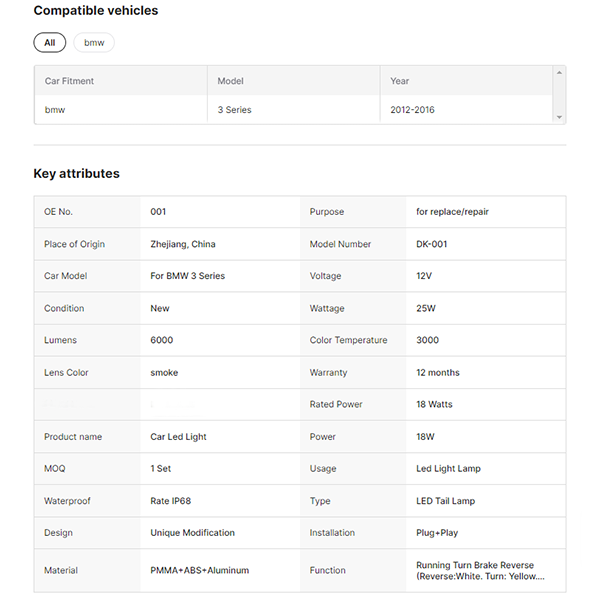Click the Zhejiang, China origin value
Image resolution: width=600 pixels, height=600 pixels.
point(183,244)
